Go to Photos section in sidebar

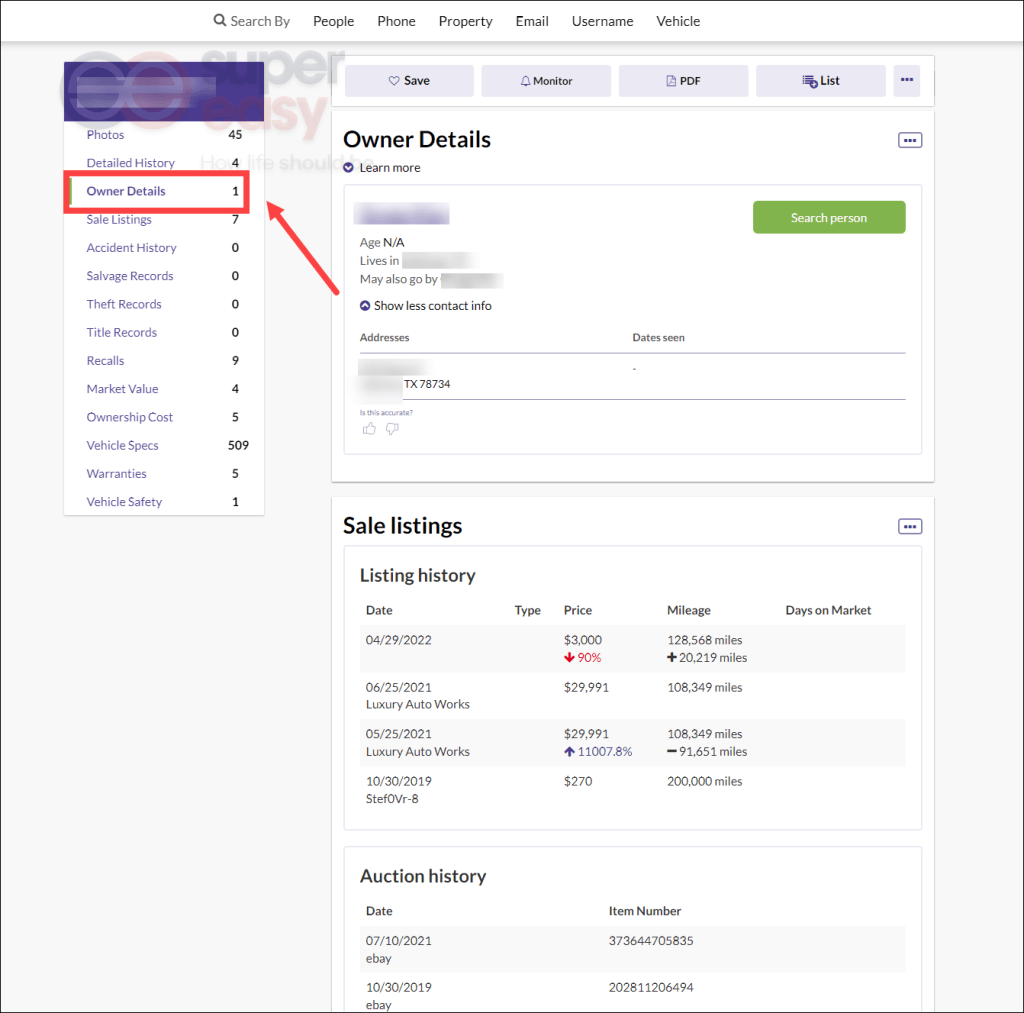pyautogui.click(x=105, y=135)
